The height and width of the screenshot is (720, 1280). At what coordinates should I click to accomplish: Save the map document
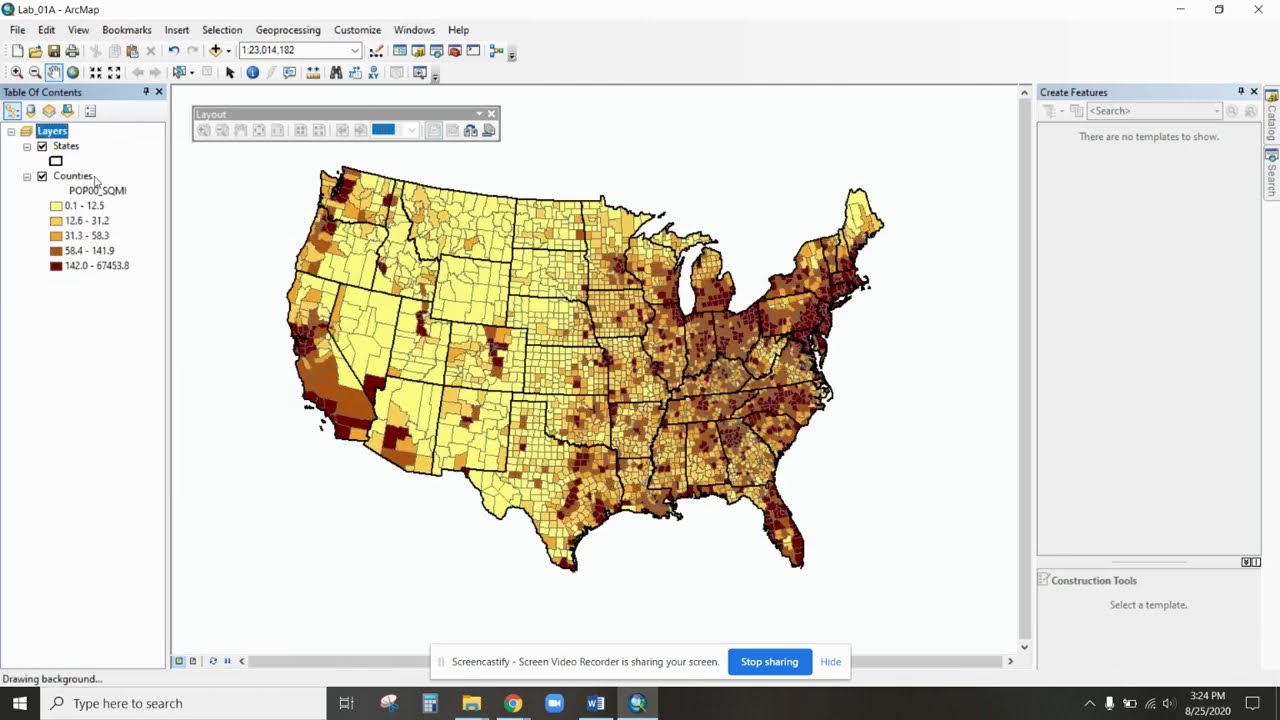(x=54, y=51)
